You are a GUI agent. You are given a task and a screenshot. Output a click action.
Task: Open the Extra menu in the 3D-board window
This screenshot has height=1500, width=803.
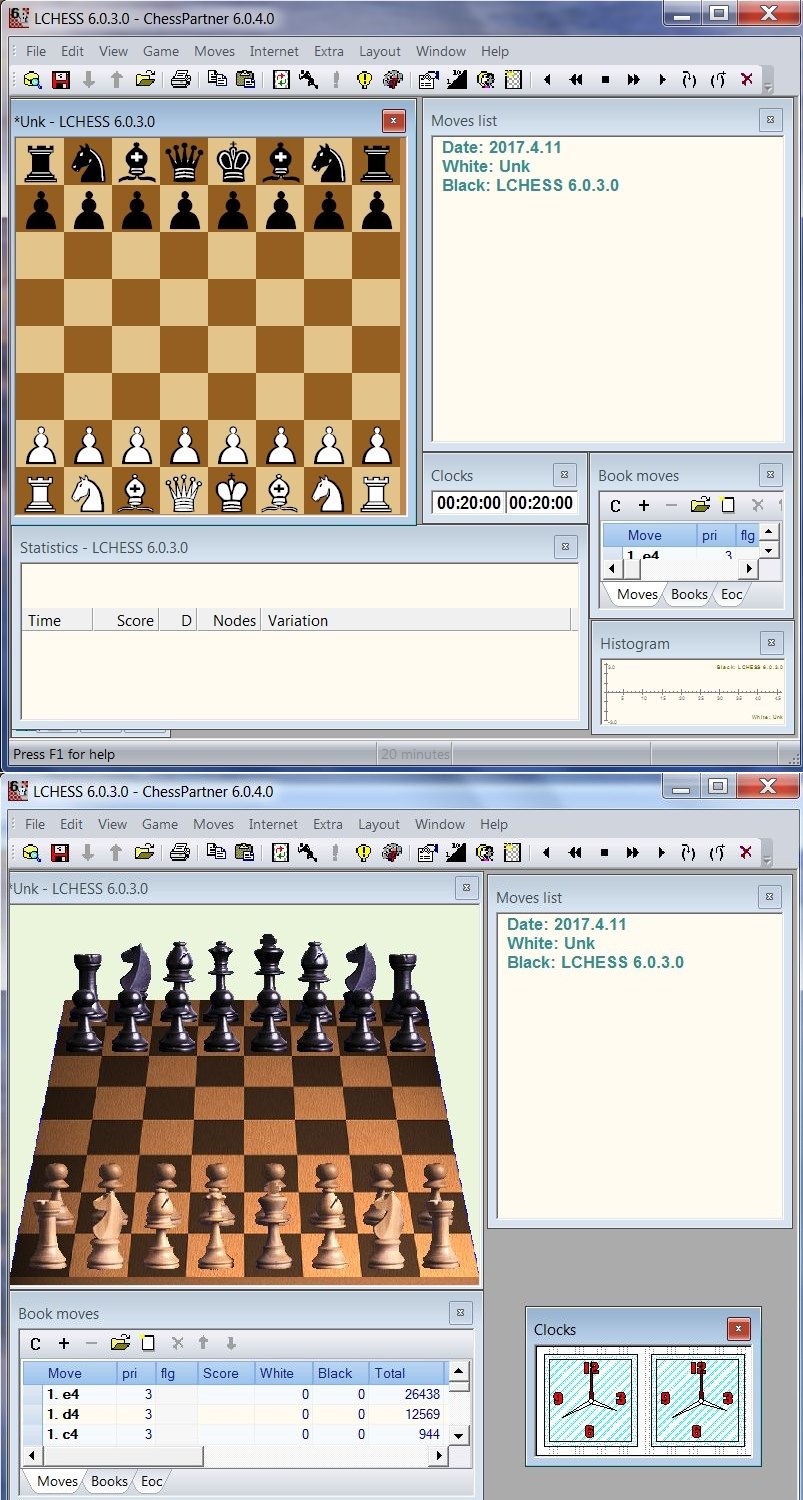pyautogui.click(x=328, y=824)
